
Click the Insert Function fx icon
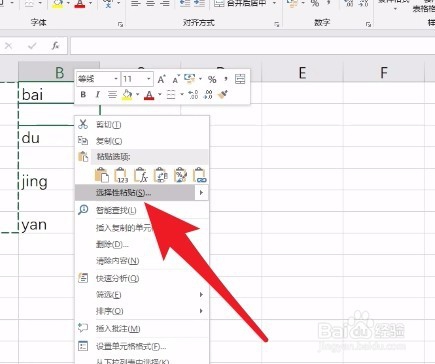pyautogui.click(x=55, y=46)
